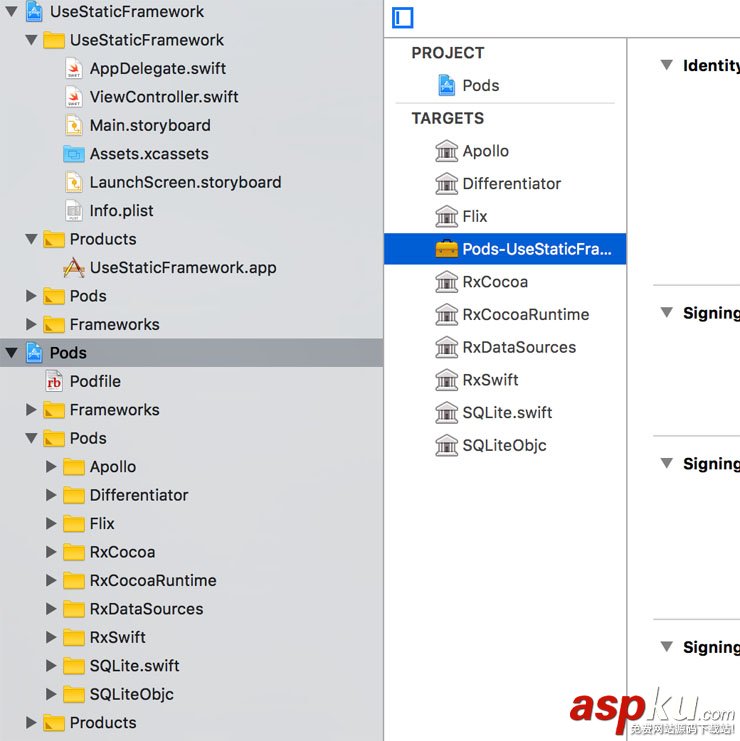Click LaunchScreen.storyboard file icon
740x741 pixels.
coord(74,182)
